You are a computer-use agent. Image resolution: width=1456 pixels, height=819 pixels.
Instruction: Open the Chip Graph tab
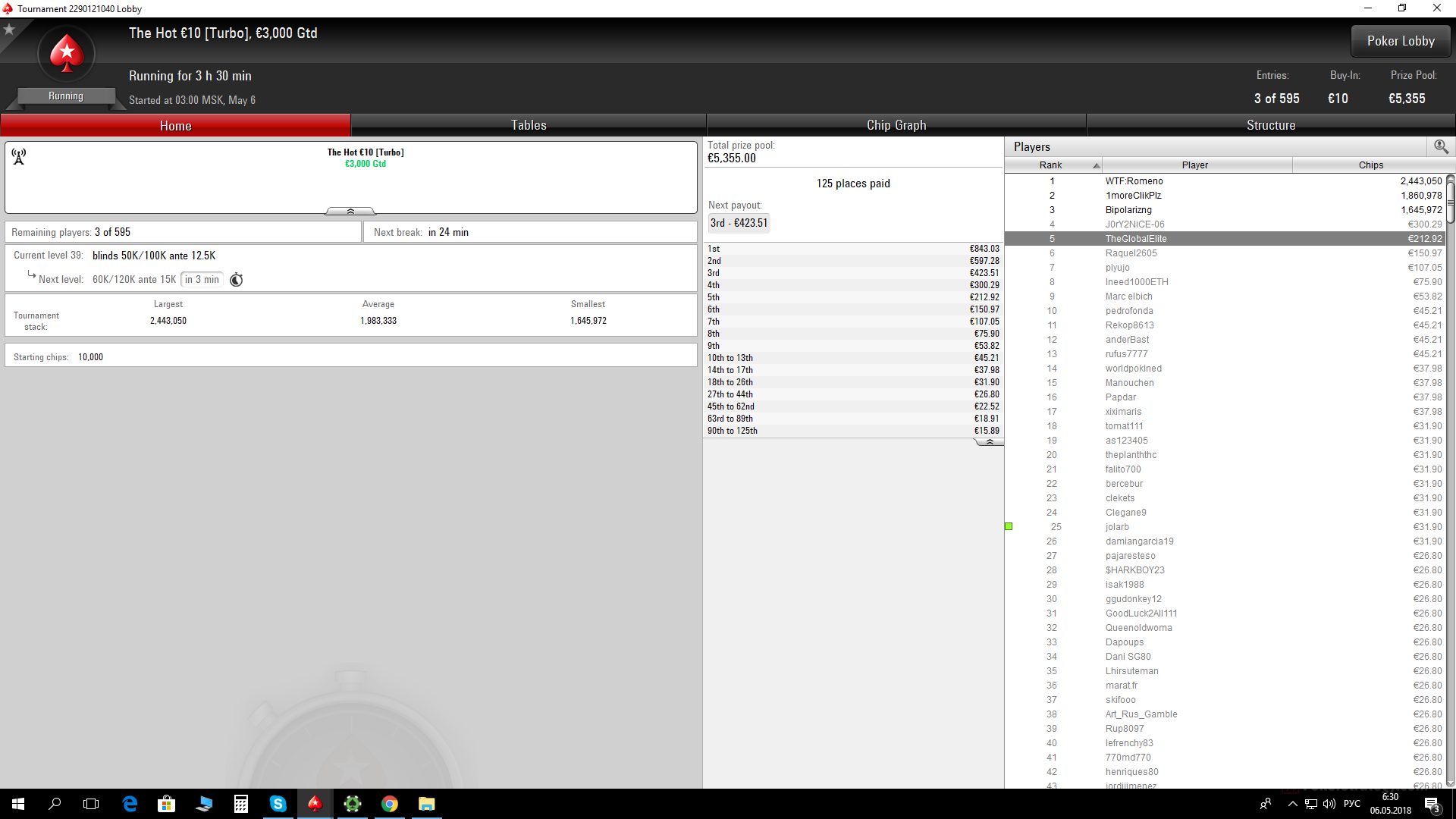coord(896,125)
